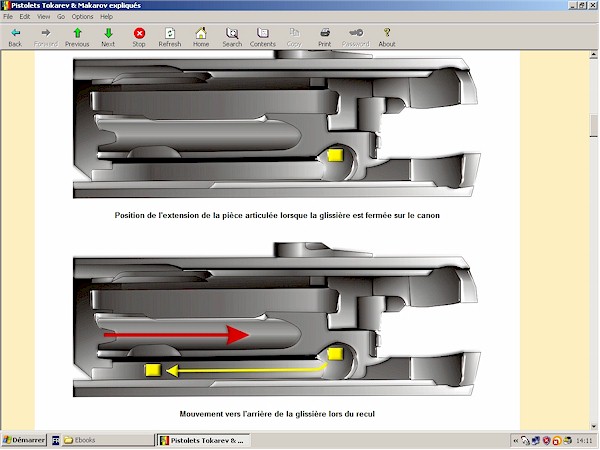Select the Pistolets Tokarev taskbar button

tap(204, 440)
